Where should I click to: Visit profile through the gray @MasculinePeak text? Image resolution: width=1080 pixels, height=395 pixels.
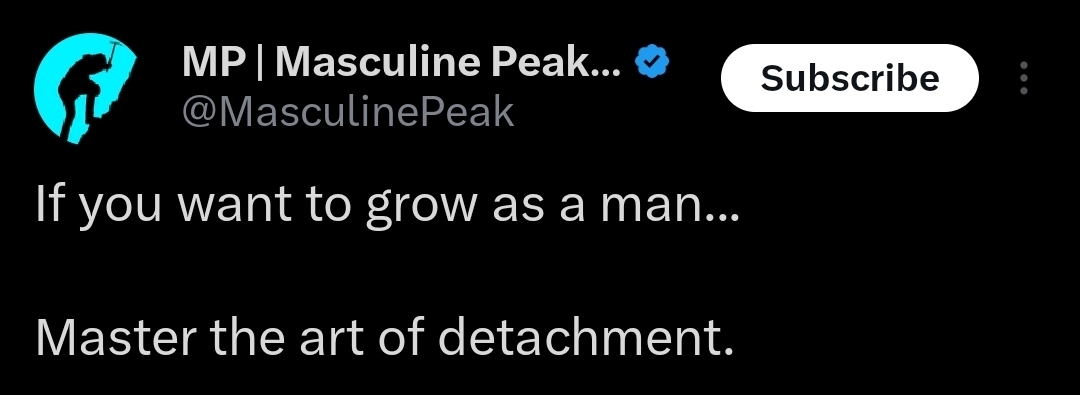click(x=348, y=111)
